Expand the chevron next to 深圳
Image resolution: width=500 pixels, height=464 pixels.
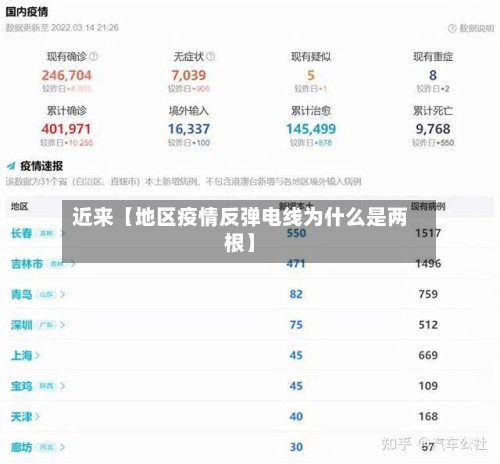coord(62,325)
